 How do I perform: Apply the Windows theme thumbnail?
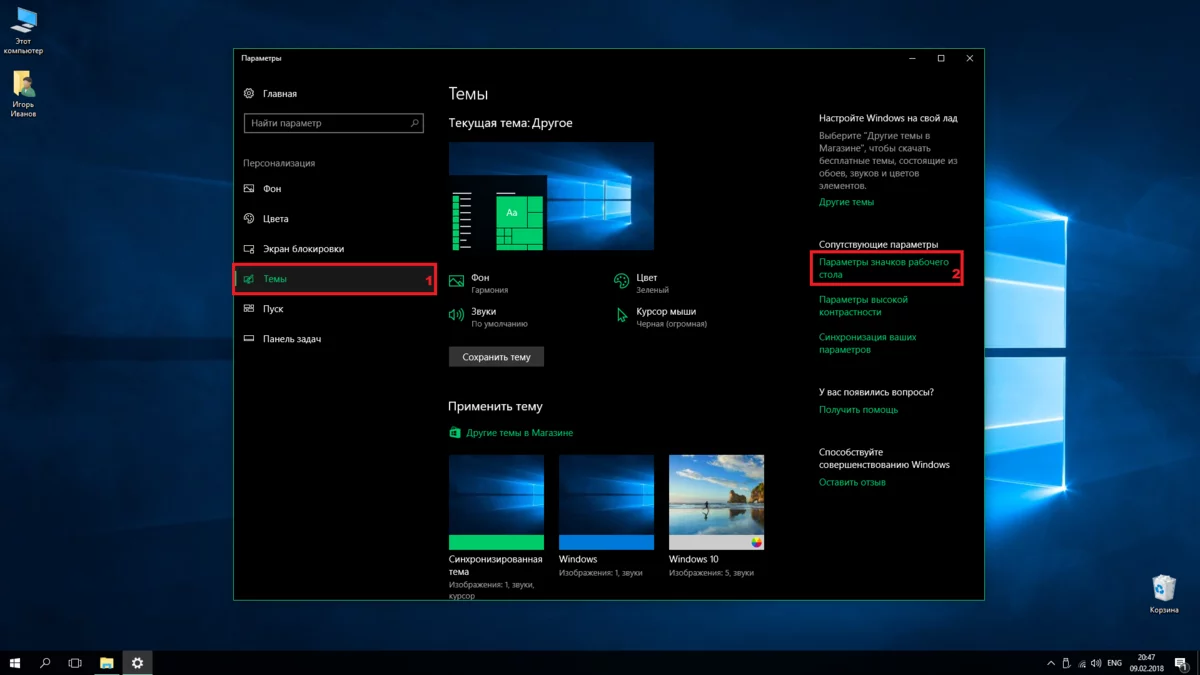click(606, 502)
